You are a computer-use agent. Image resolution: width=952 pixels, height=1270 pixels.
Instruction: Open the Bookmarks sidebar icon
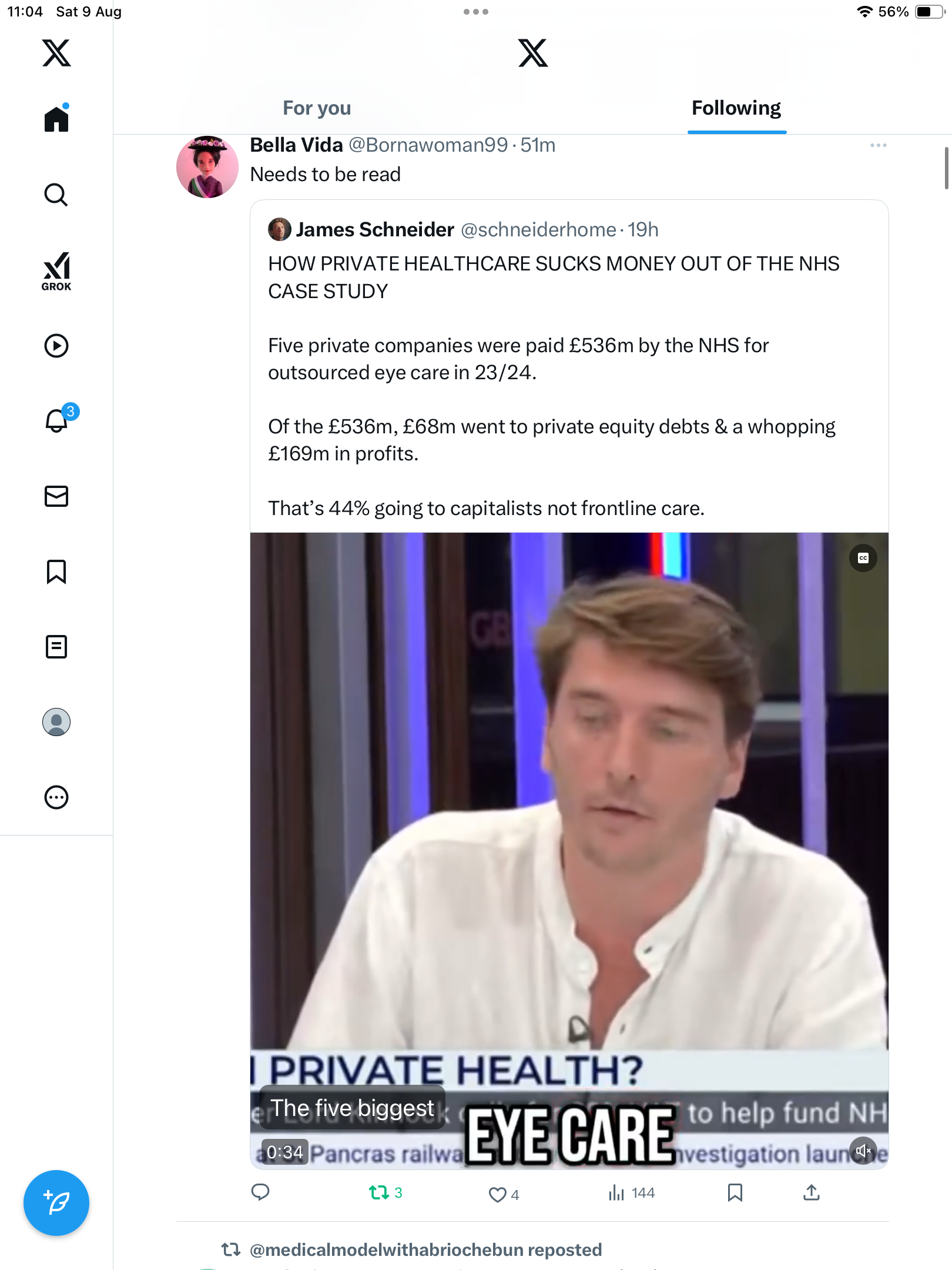tap(56, 571)
